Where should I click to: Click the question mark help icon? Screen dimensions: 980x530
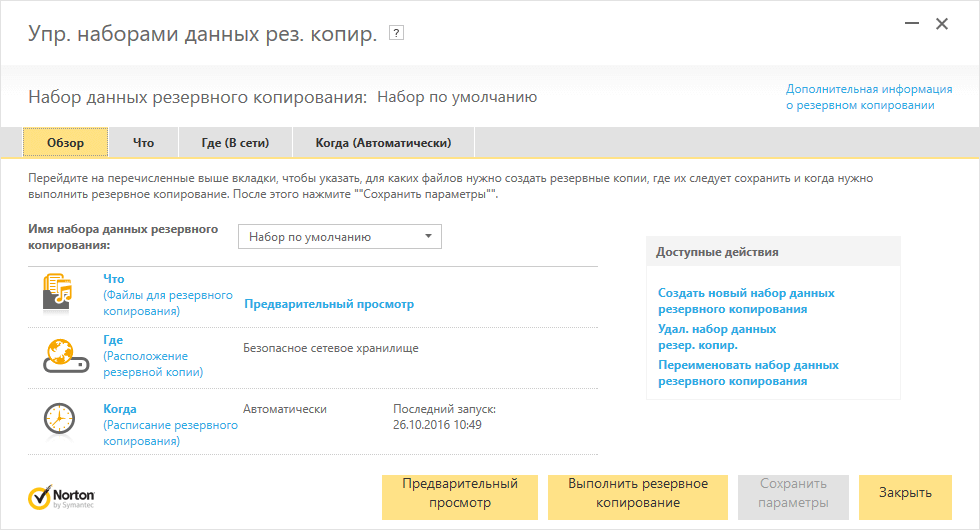pos(396,34)
